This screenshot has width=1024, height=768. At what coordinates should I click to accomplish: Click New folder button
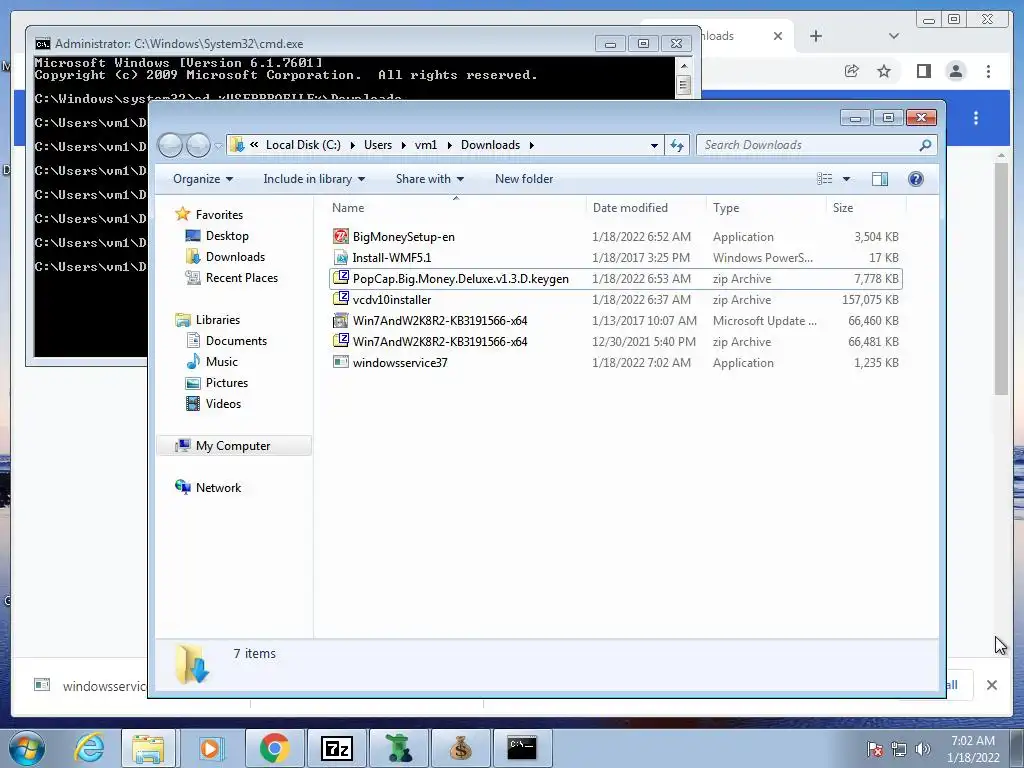pos(524,179)
